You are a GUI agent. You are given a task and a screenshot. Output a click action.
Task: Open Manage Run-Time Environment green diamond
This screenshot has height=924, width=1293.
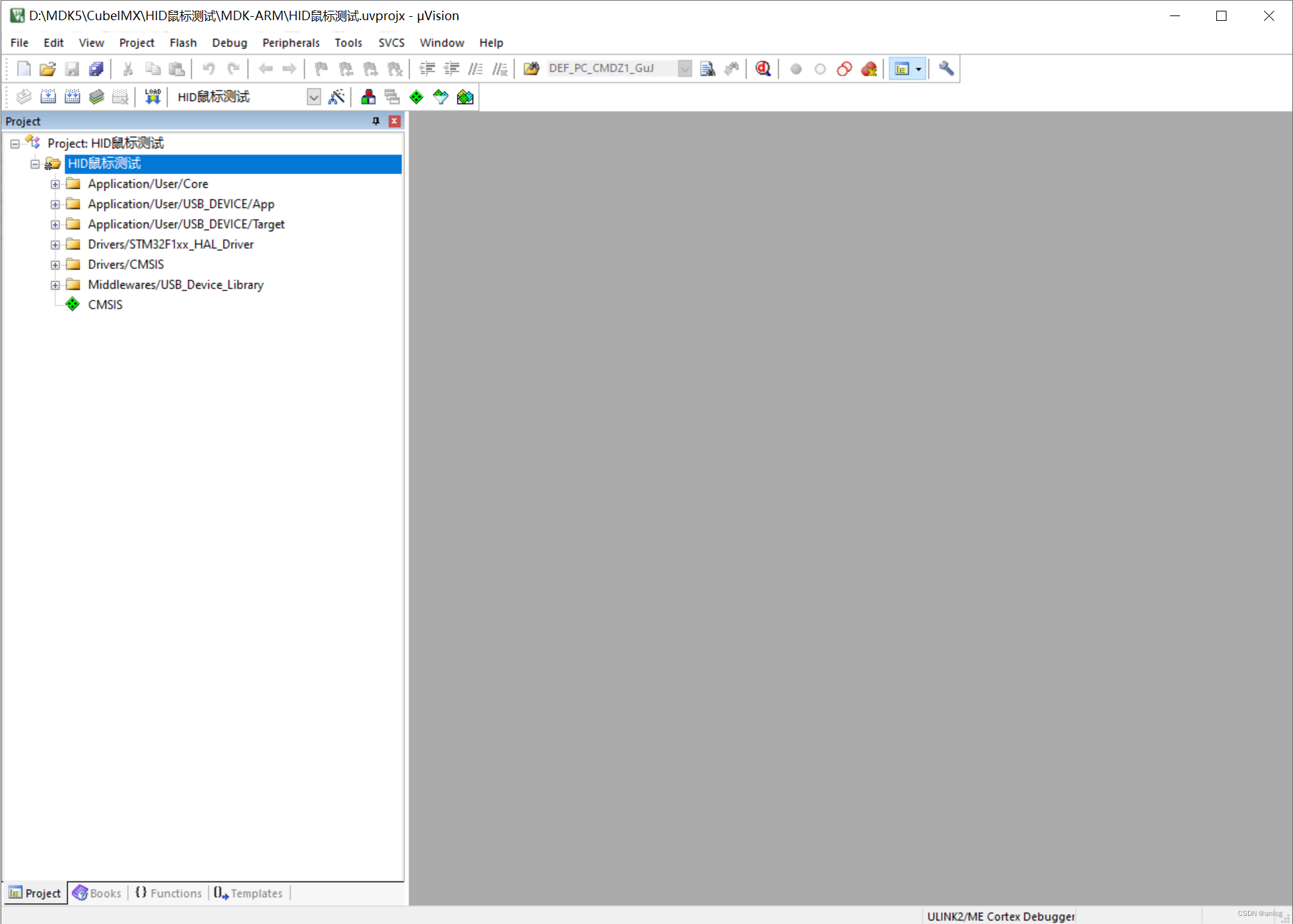point(416,97)
